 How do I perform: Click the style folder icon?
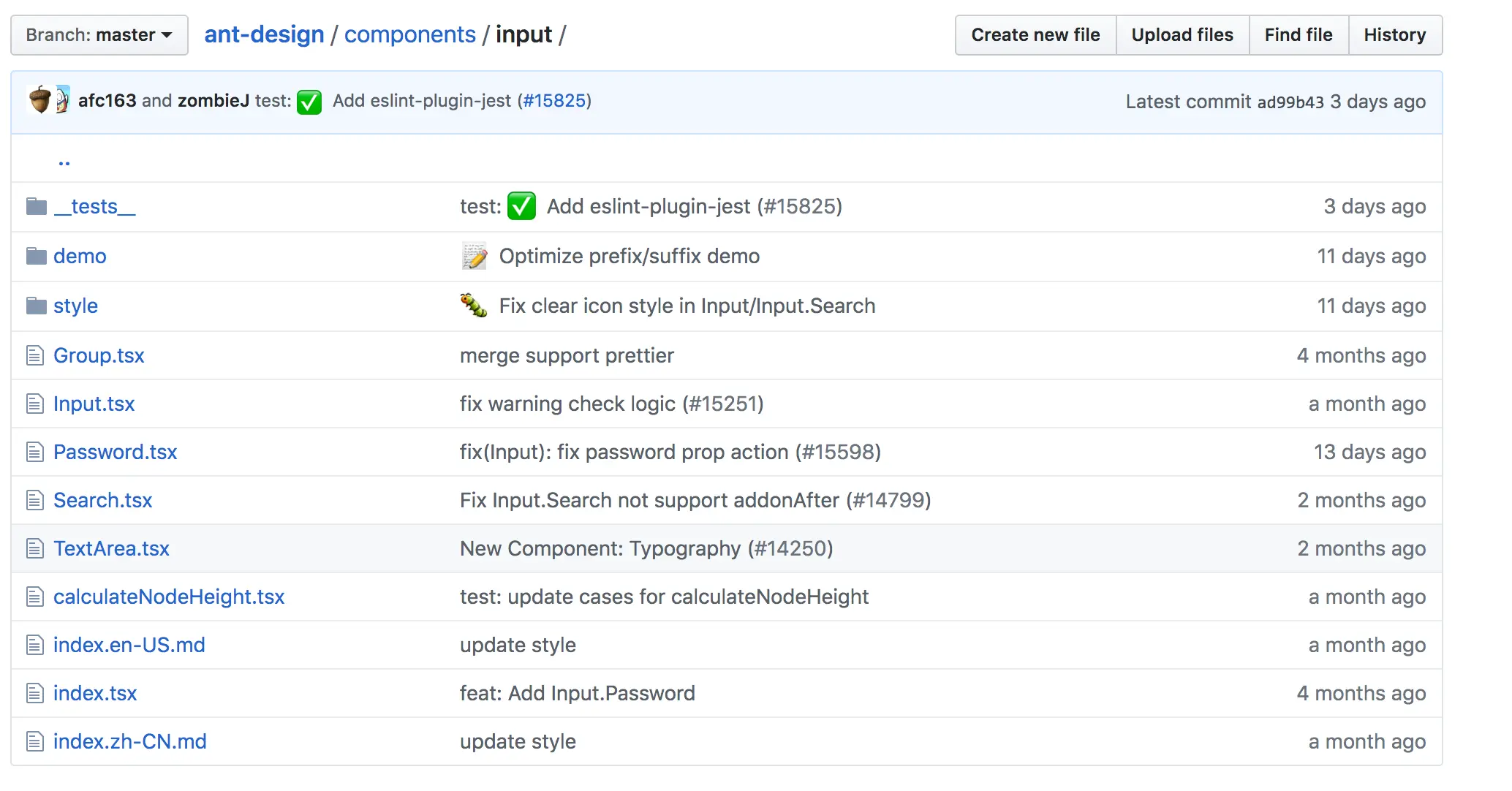click(36, 306)
